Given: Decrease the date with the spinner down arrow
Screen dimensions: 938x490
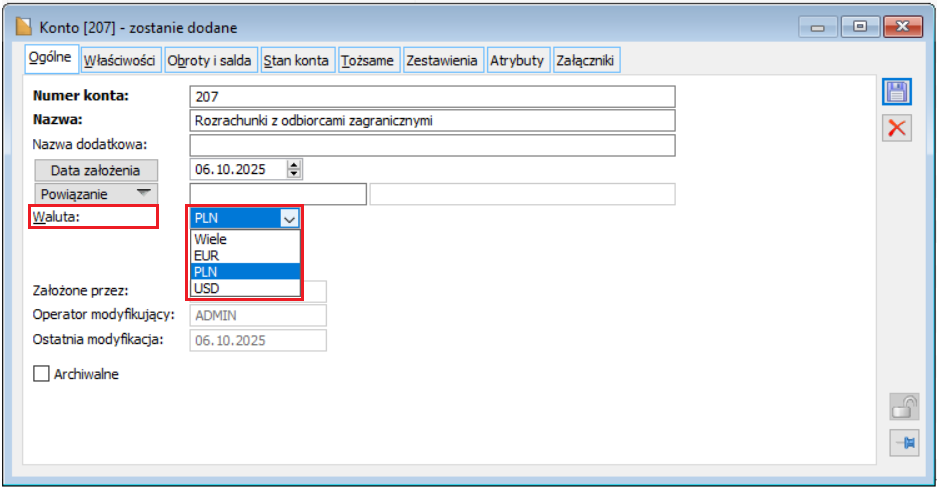Looking at the screenshot, I should coord(294,174).
